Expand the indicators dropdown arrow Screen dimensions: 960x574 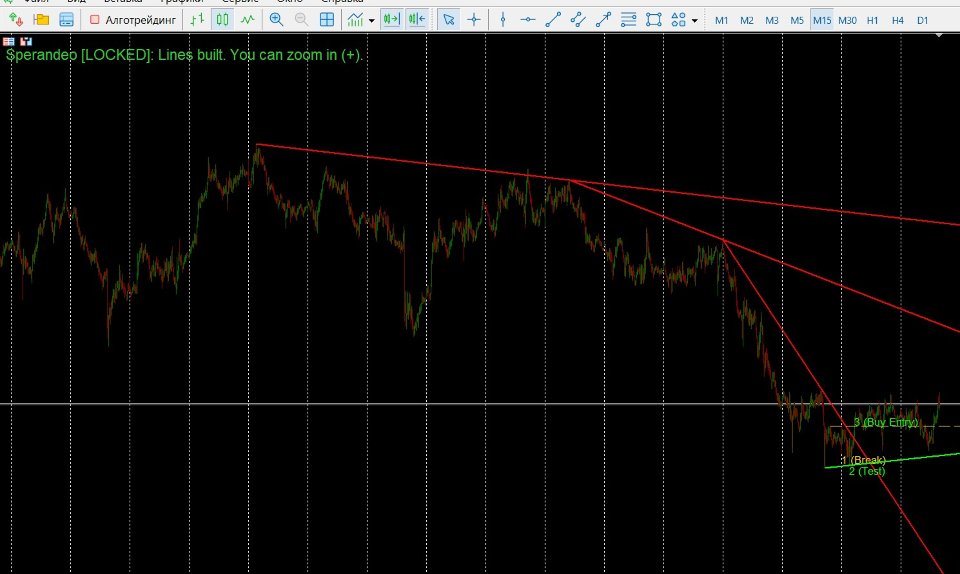click(x=372, y=20)
